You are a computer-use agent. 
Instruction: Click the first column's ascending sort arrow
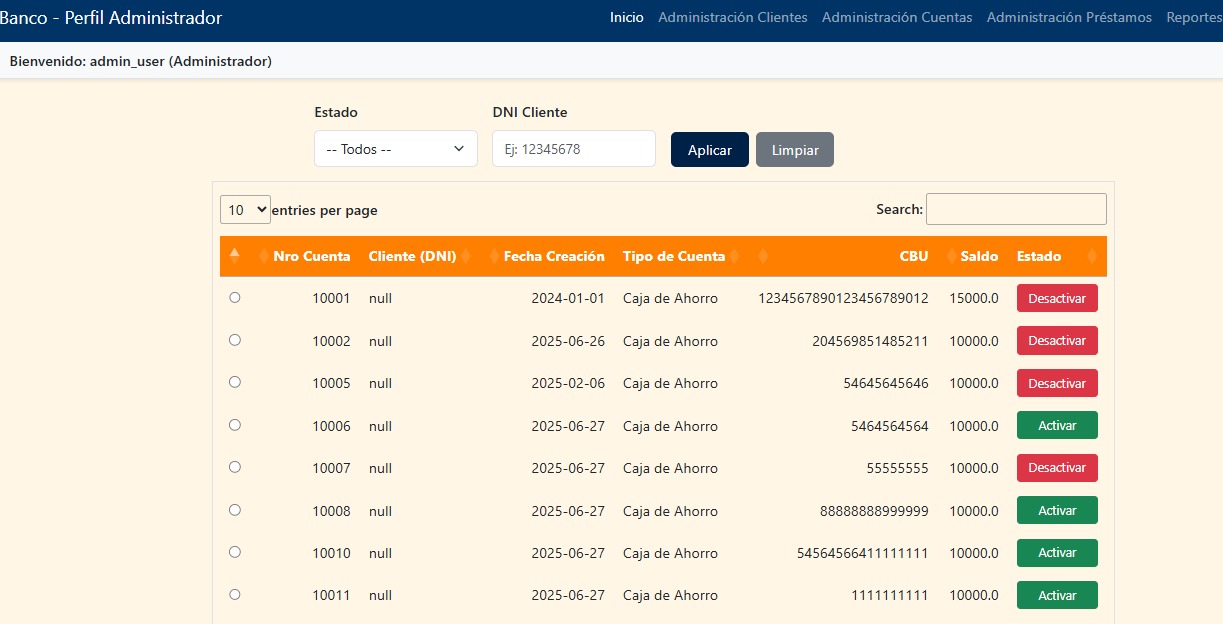point(234,255)
